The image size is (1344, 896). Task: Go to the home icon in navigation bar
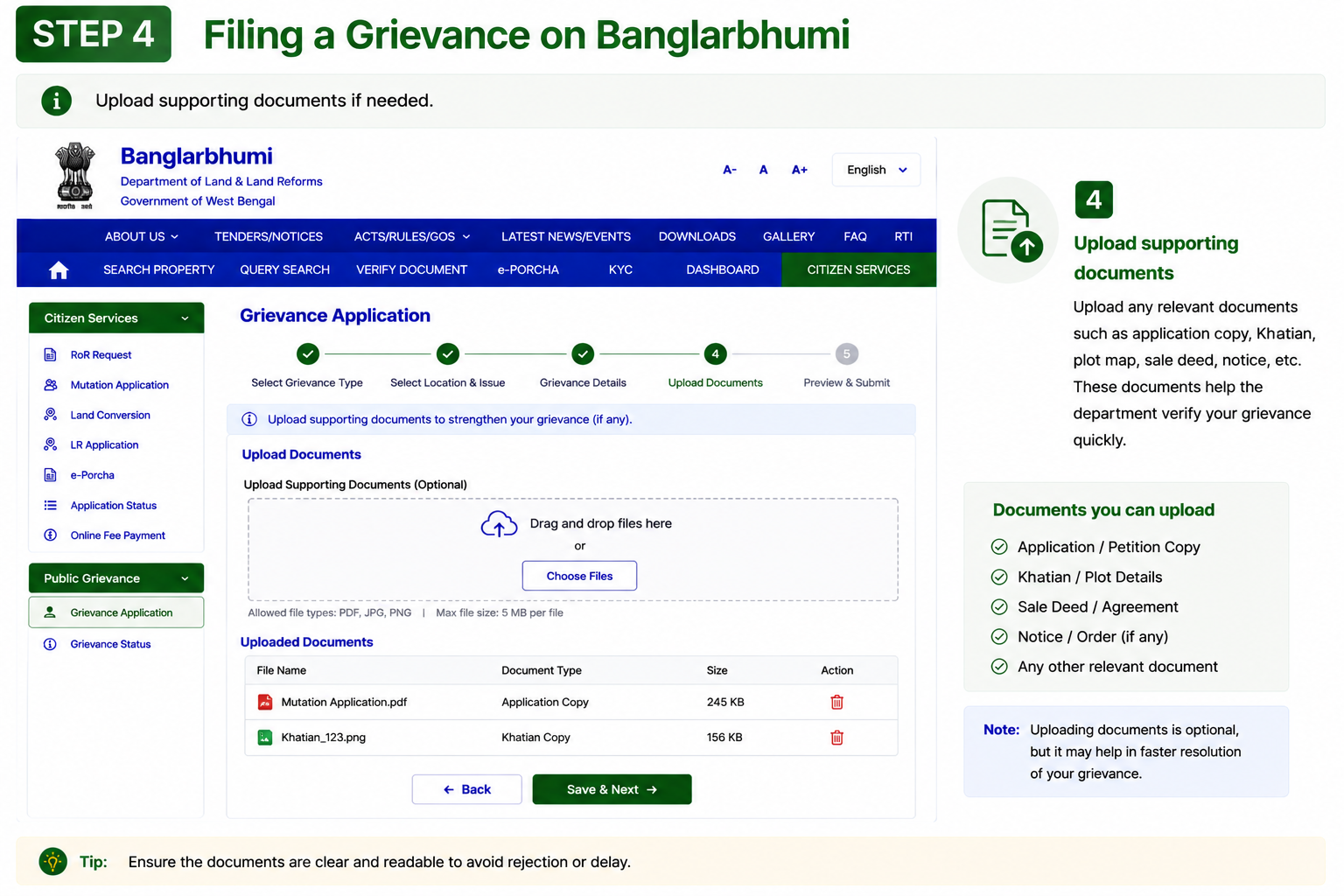(59, 270)
